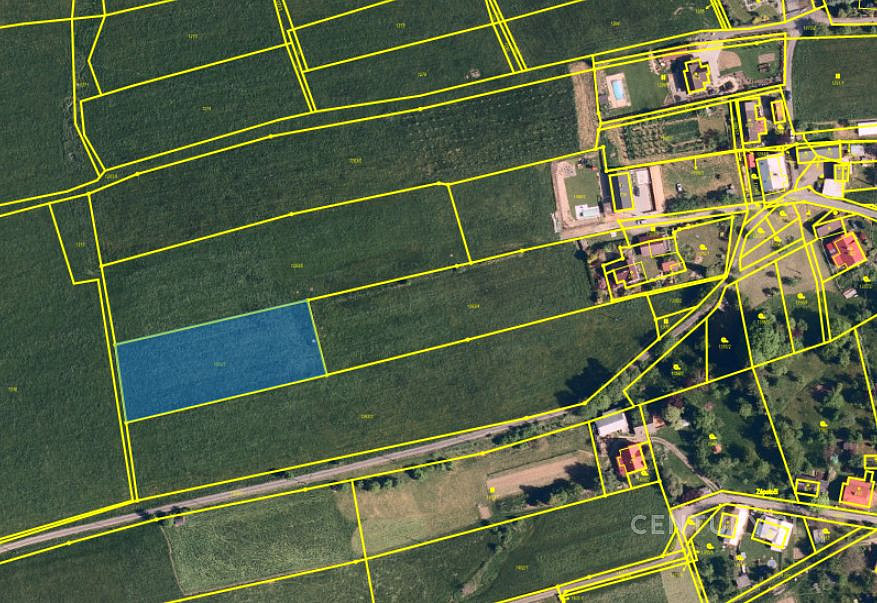Select the brown tilled field strip below the road
The image size is (877, 603).
point(539,475)
